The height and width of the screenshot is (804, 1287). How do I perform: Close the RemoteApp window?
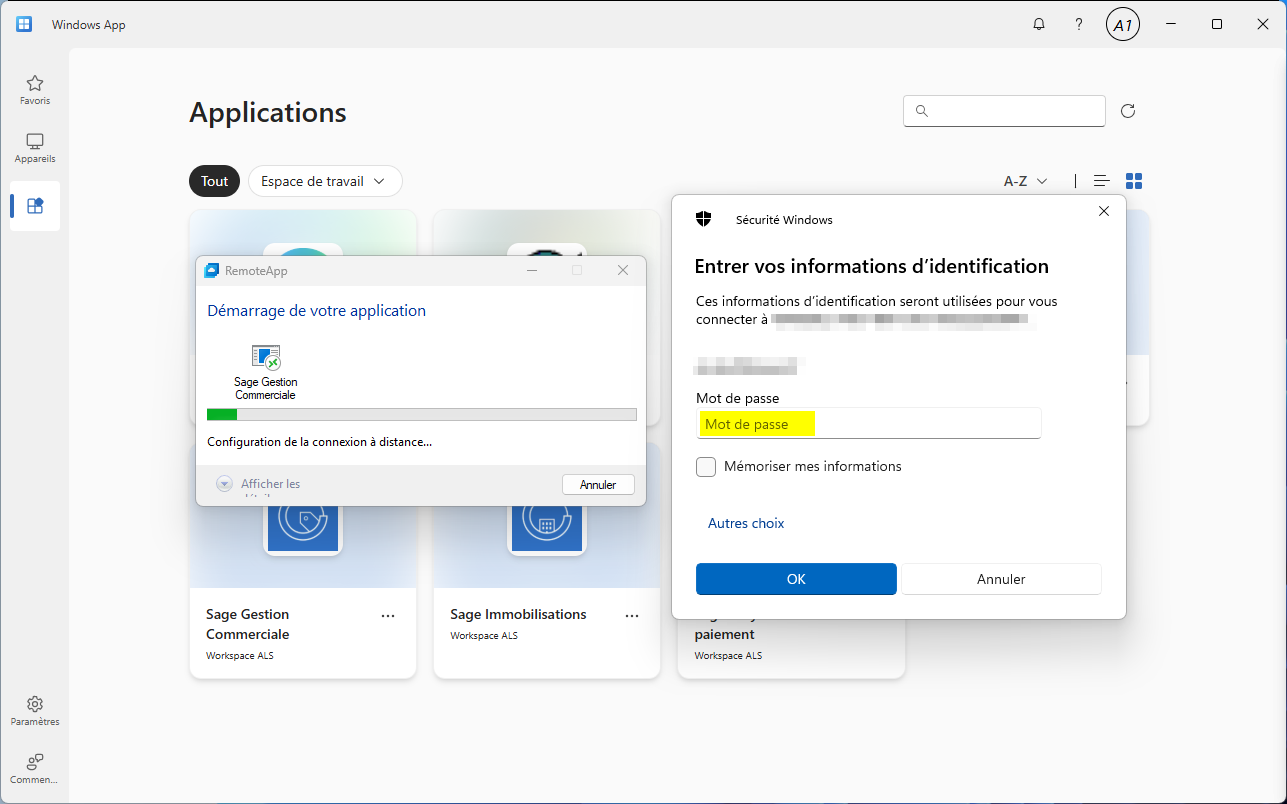click(x=623, y=270)
